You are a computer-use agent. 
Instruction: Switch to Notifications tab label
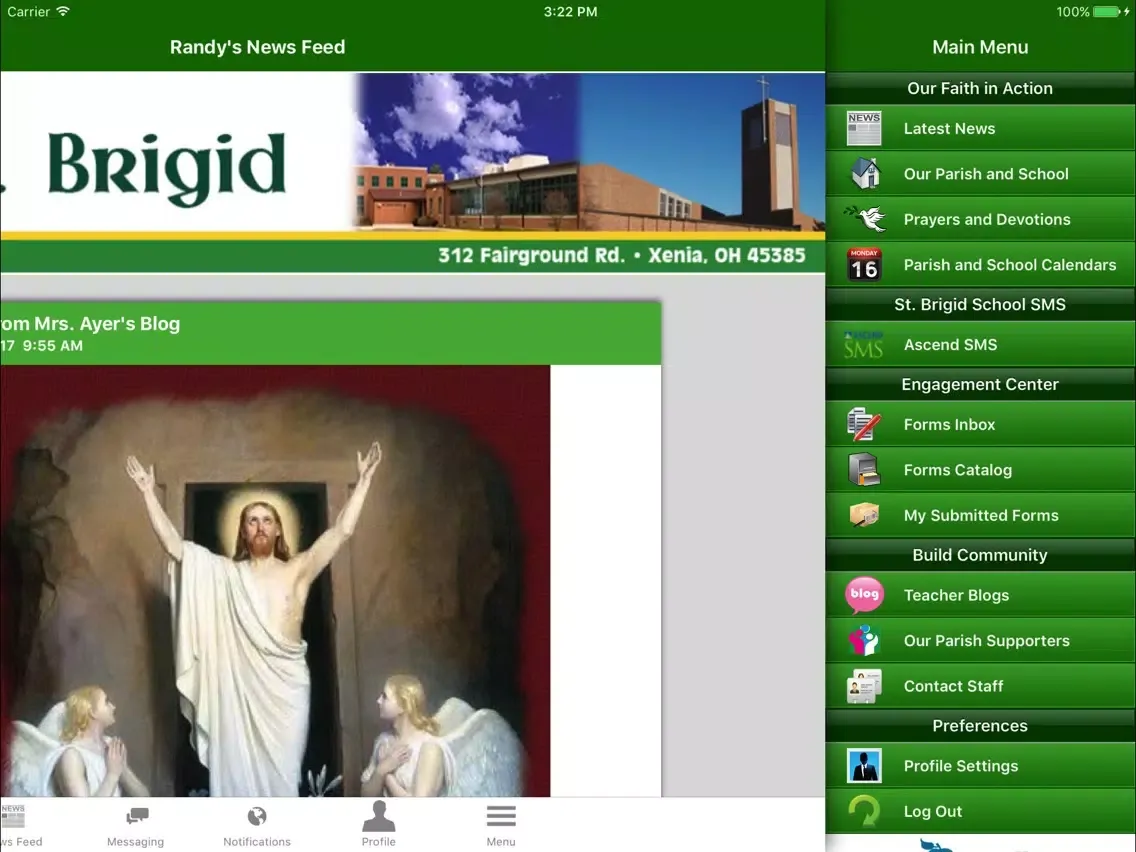[x=256, y=842]
